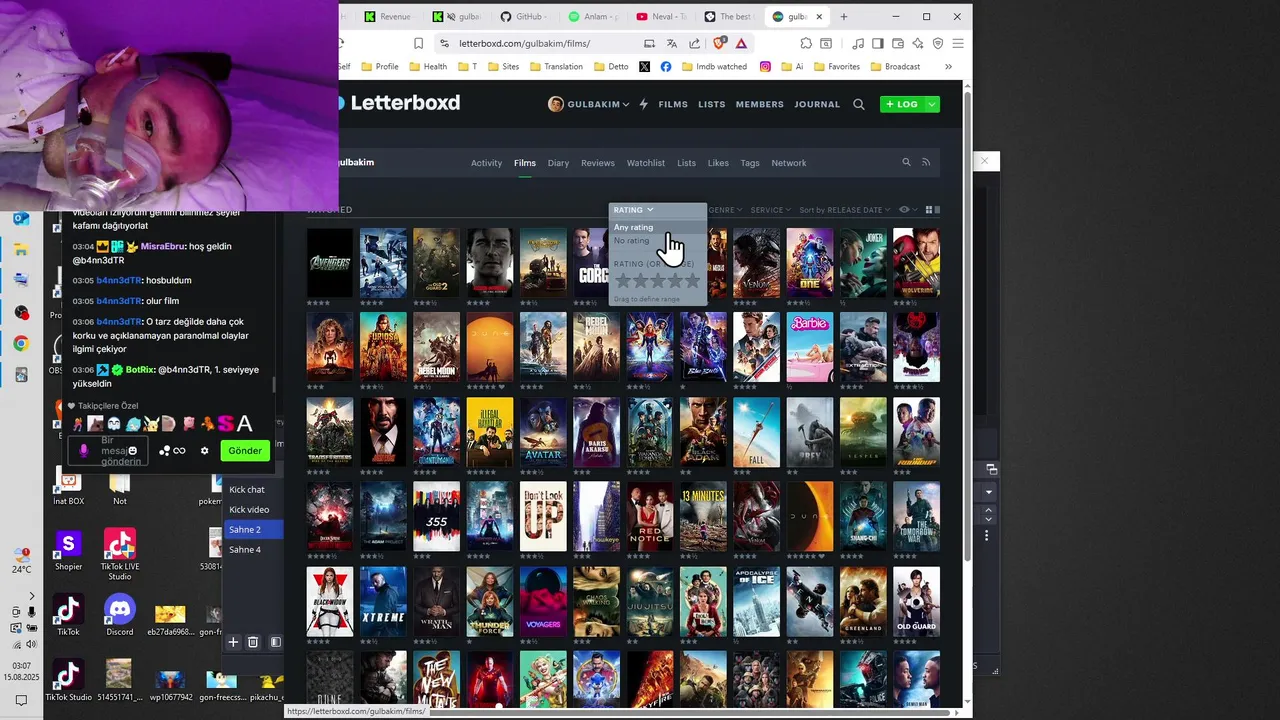Open TikTok LIVE Studio desktop shortcut
Image resolution: width=1280 pixels, height=720 pixels.
coord(120,554)
